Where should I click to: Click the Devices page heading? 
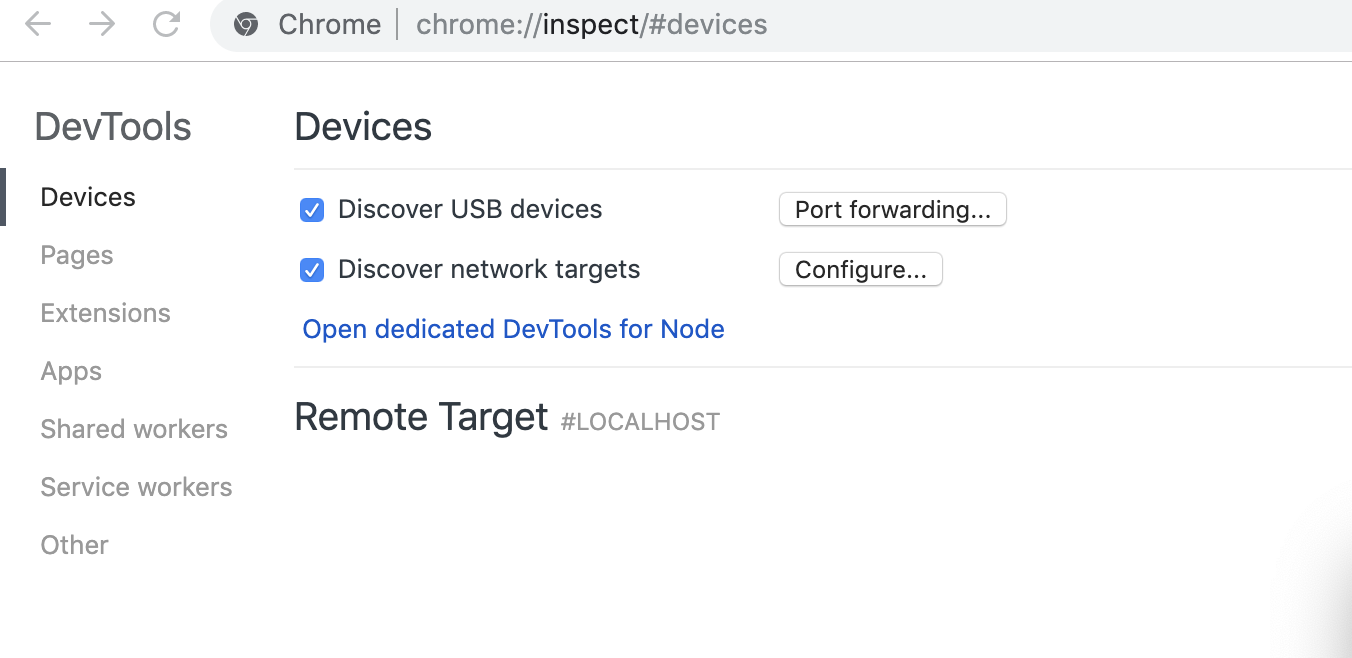[x=363, y=126]
